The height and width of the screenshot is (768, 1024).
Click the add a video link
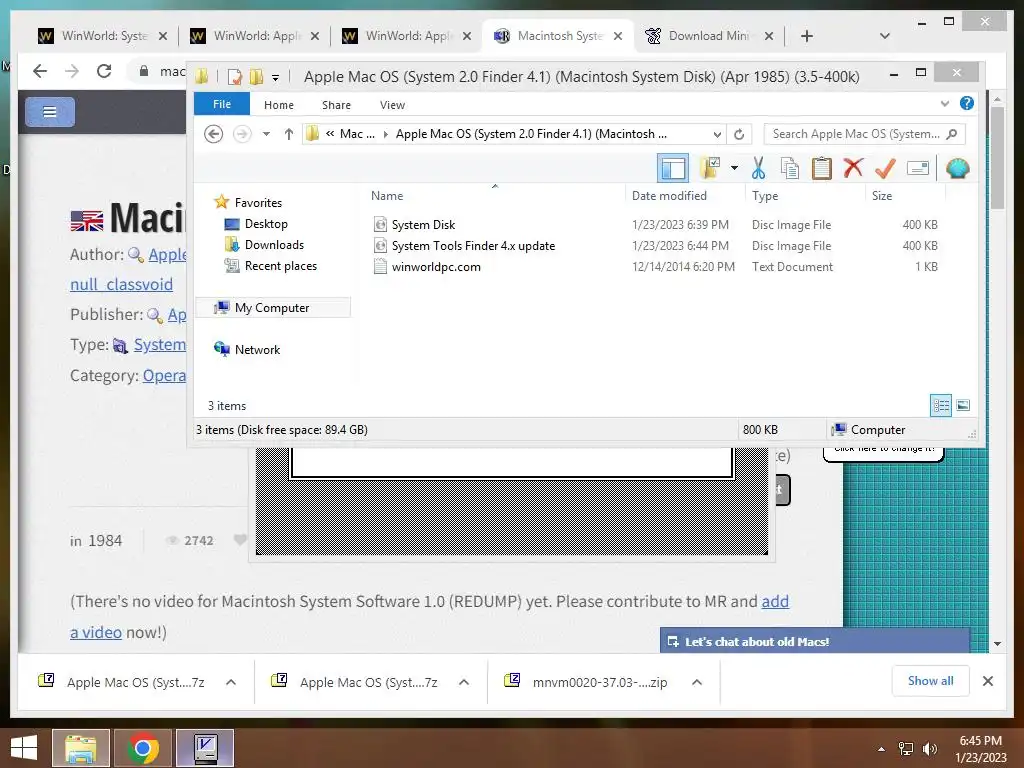[775, 601]
